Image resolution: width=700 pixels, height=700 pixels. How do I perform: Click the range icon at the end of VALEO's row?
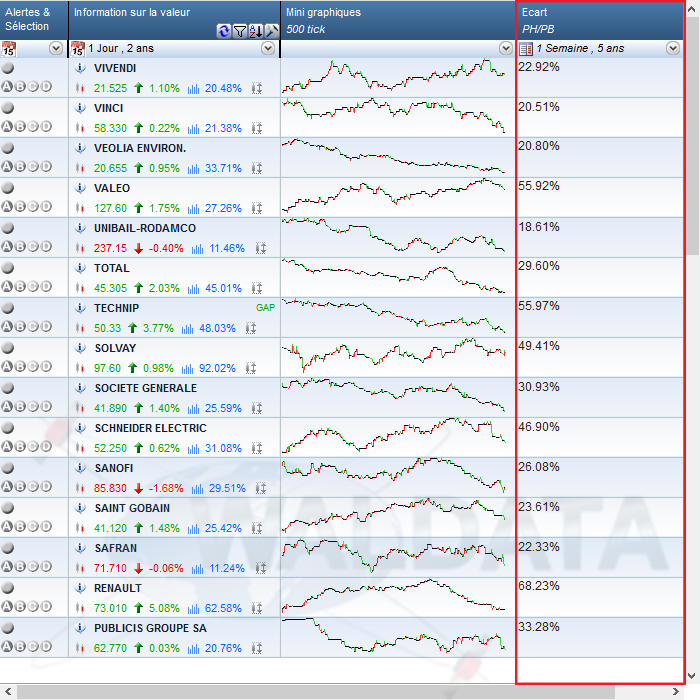coord(257,208)
